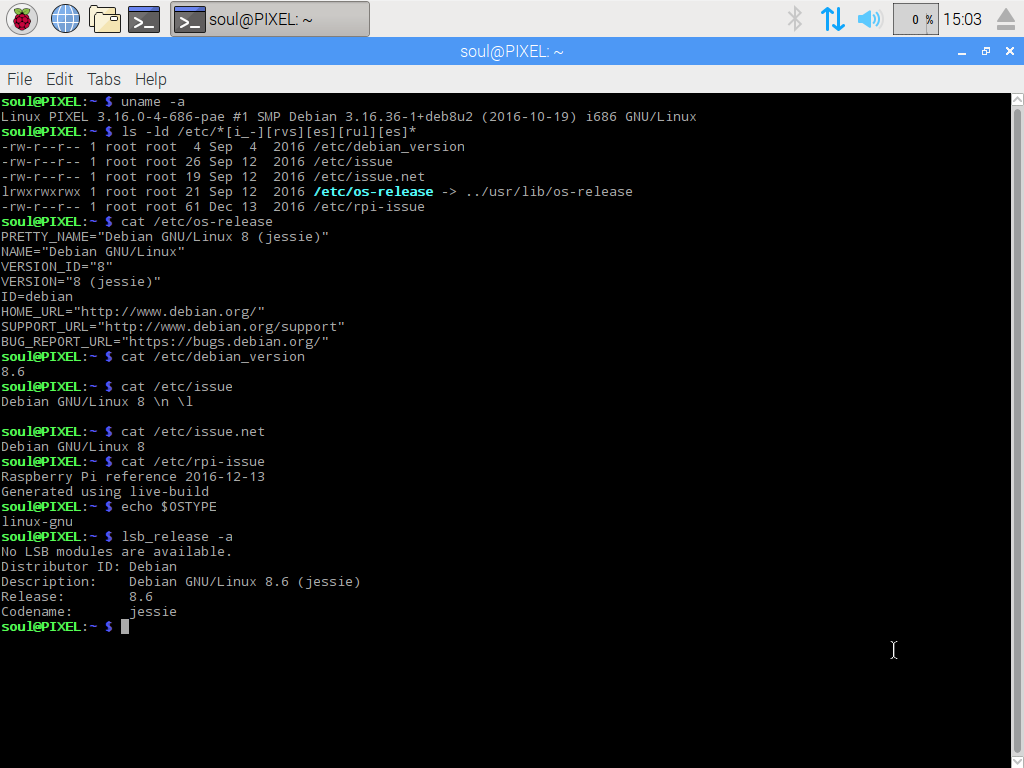
Task: Click the /etc/debian_version file name in listing
Action: 389,146
